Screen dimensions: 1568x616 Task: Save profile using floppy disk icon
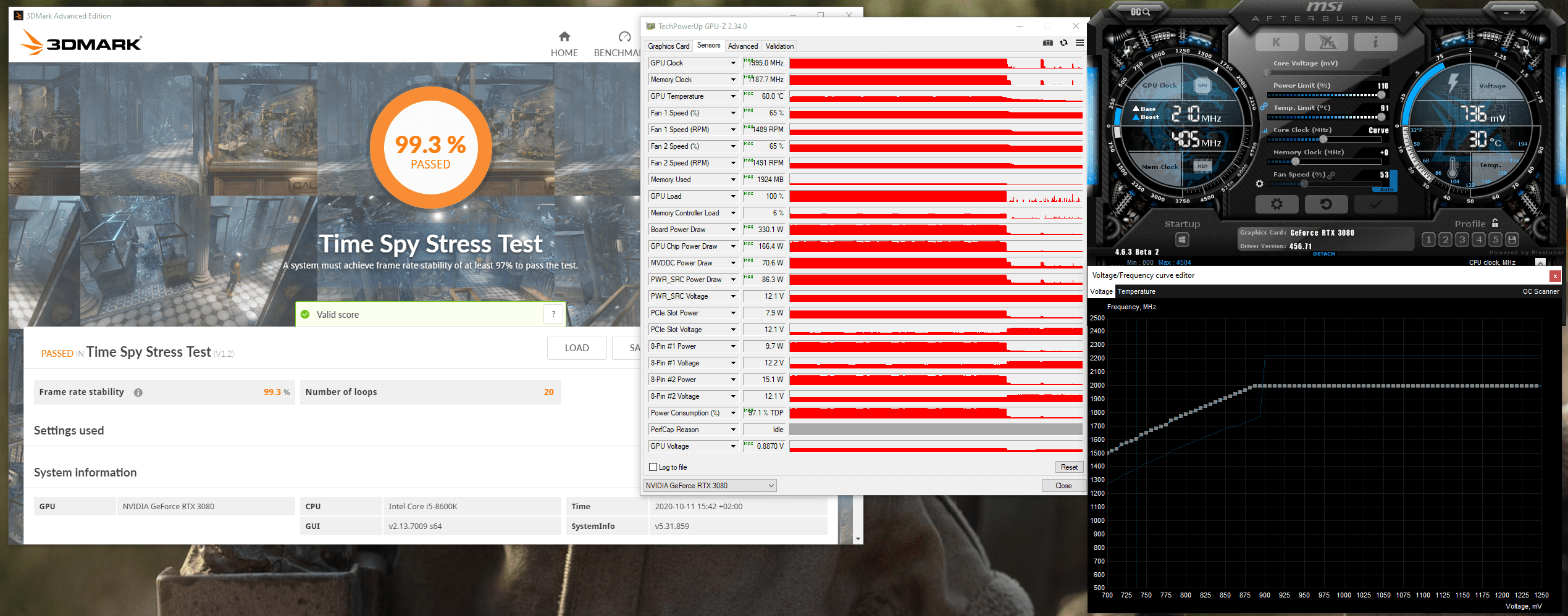[x=1512, y=239]
